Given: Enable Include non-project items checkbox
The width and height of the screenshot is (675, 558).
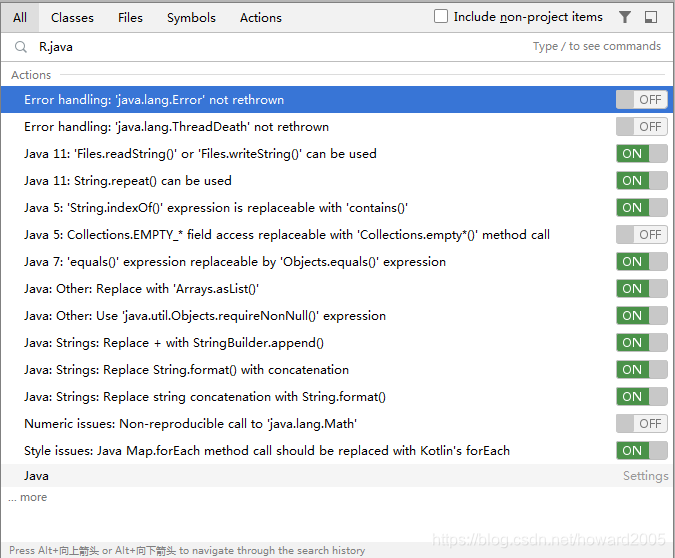Looking at the screenshot, I should [441, 16].
